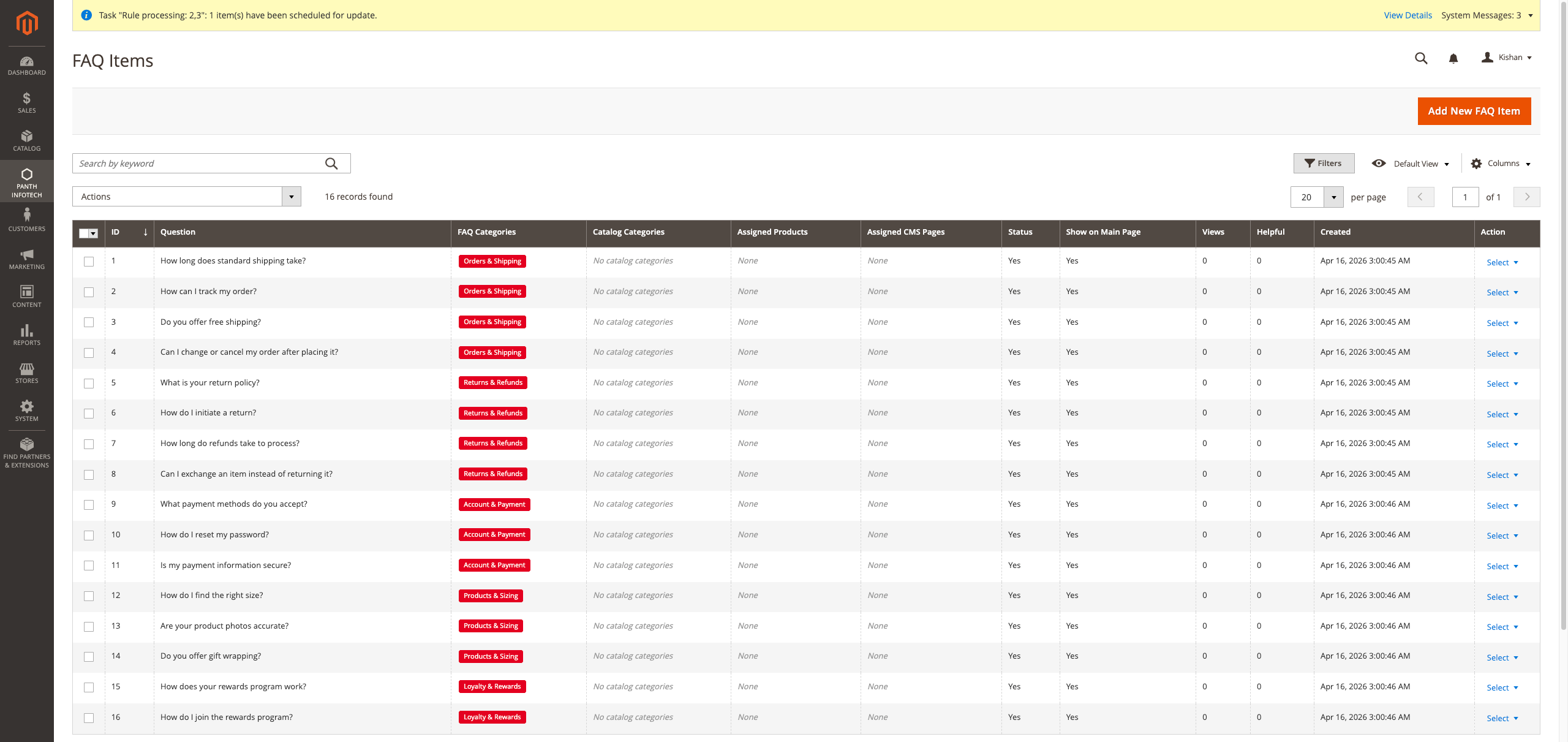Viewport: 1568px width, 742px height.
Task: Open View Details in the notification banner
Action: click(1408, 15)
